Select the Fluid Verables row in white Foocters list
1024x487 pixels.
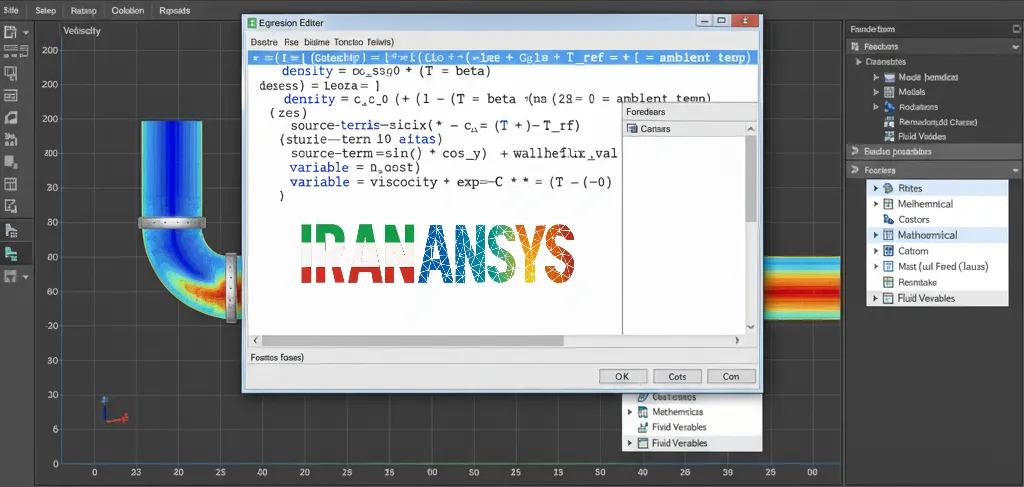pyautogui.click(x=937, y=298)
